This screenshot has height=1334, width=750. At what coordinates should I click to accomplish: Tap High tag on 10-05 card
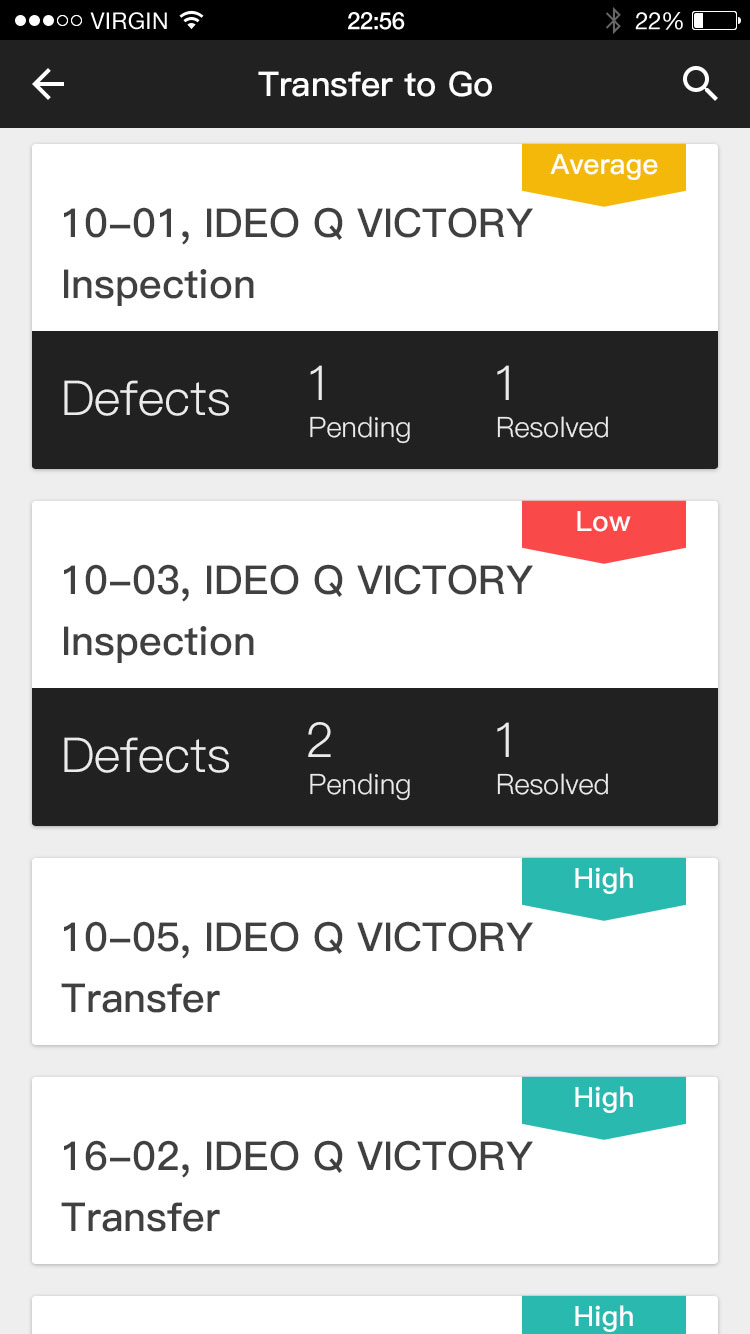tap(604, 884)
